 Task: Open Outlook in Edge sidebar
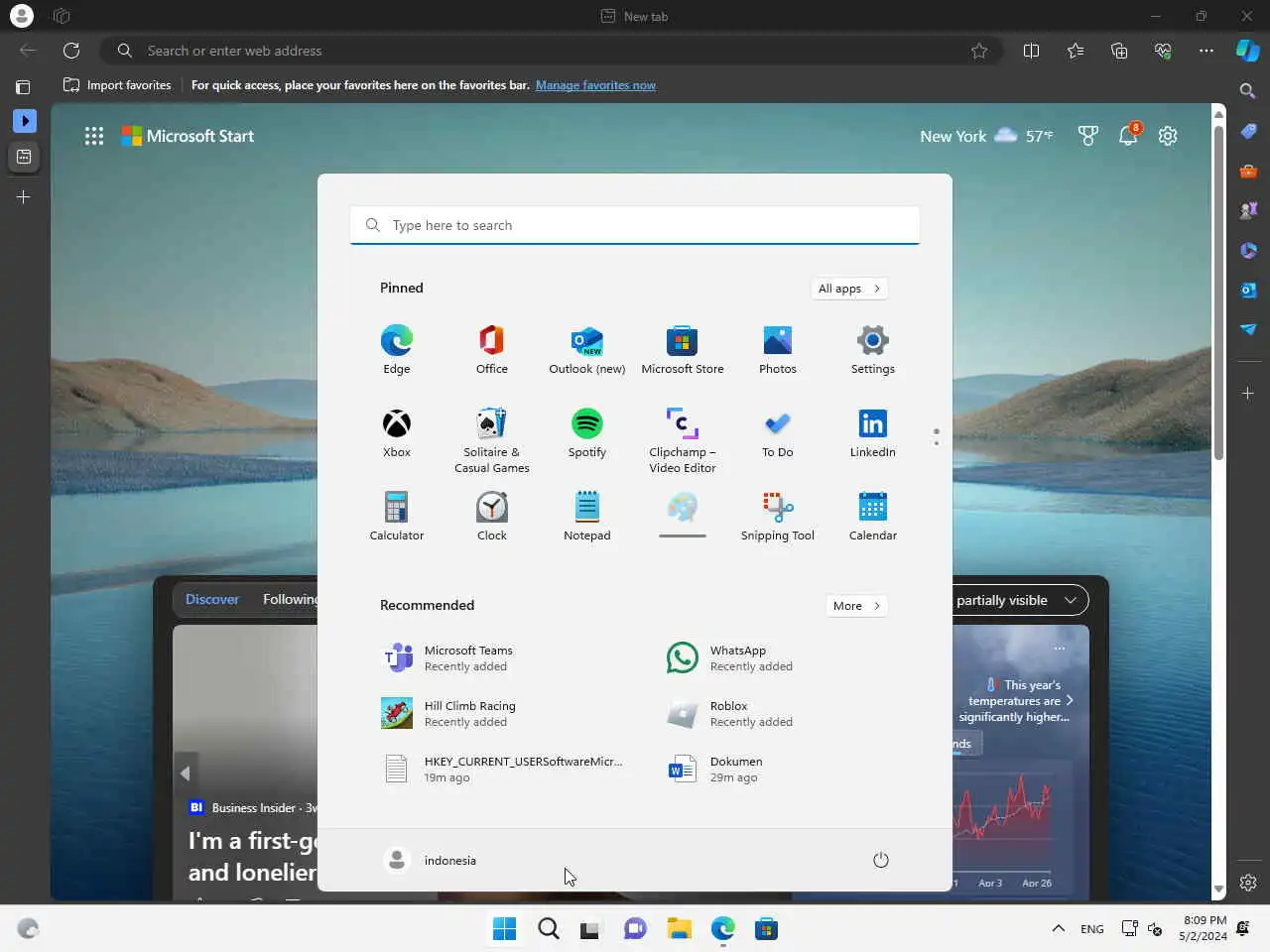click(x=1248, y=290)
